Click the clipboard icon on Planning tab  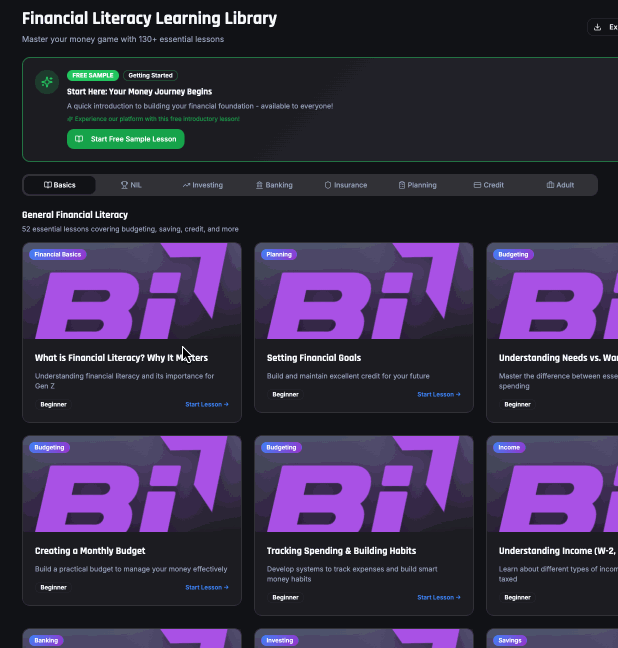(x=402, y=185)
